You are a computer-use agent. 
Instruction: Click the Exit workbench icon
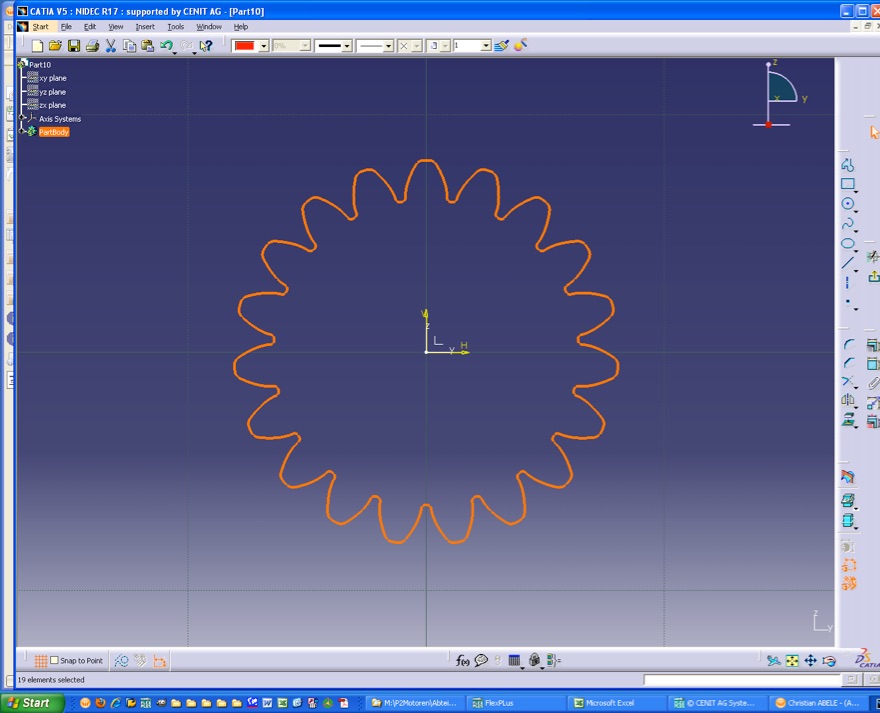pos(874,276)
